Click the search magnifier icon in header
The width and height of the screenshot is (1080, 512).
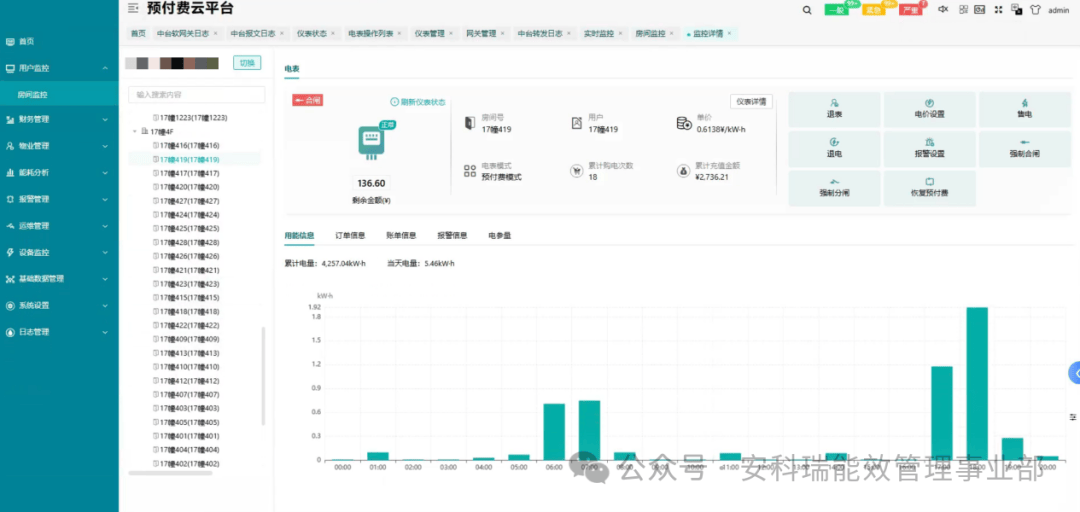(x=808, y=10)
